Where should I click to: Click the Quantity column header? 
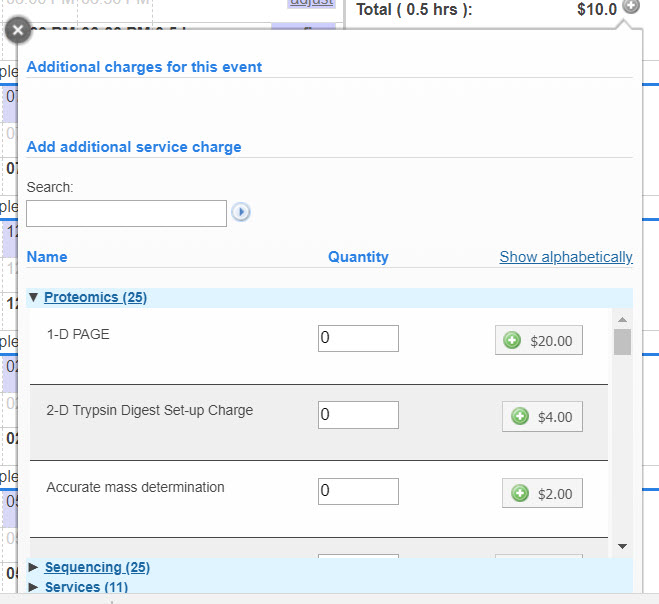click(358, 257)
